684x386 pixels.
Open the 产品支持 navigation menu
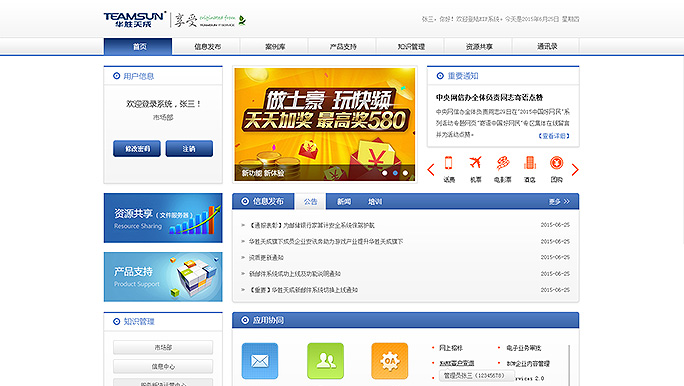click(x=343, y=46)
